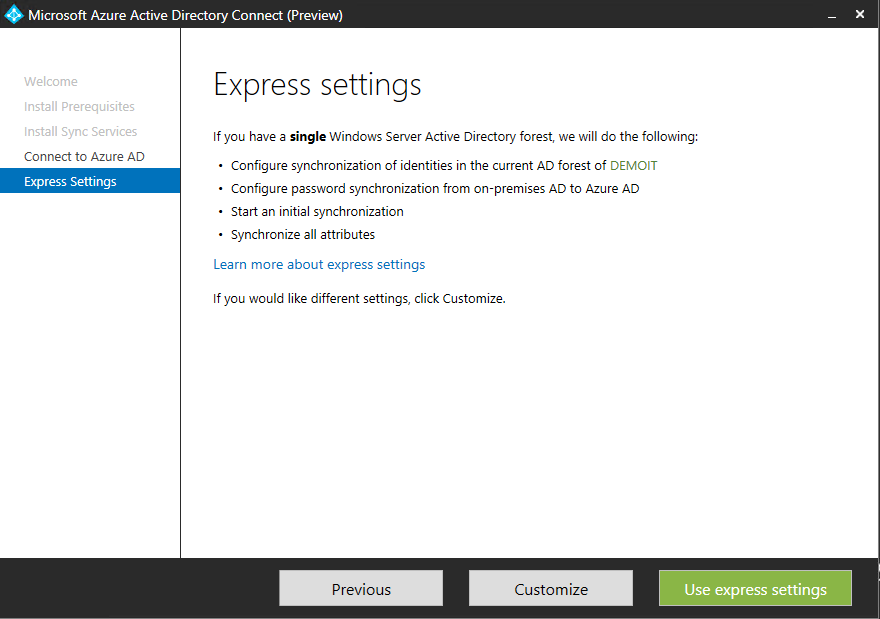Click the Start an initial synchronization bullet
This screenshot has width=880, height=619.
tap(317, 212)
